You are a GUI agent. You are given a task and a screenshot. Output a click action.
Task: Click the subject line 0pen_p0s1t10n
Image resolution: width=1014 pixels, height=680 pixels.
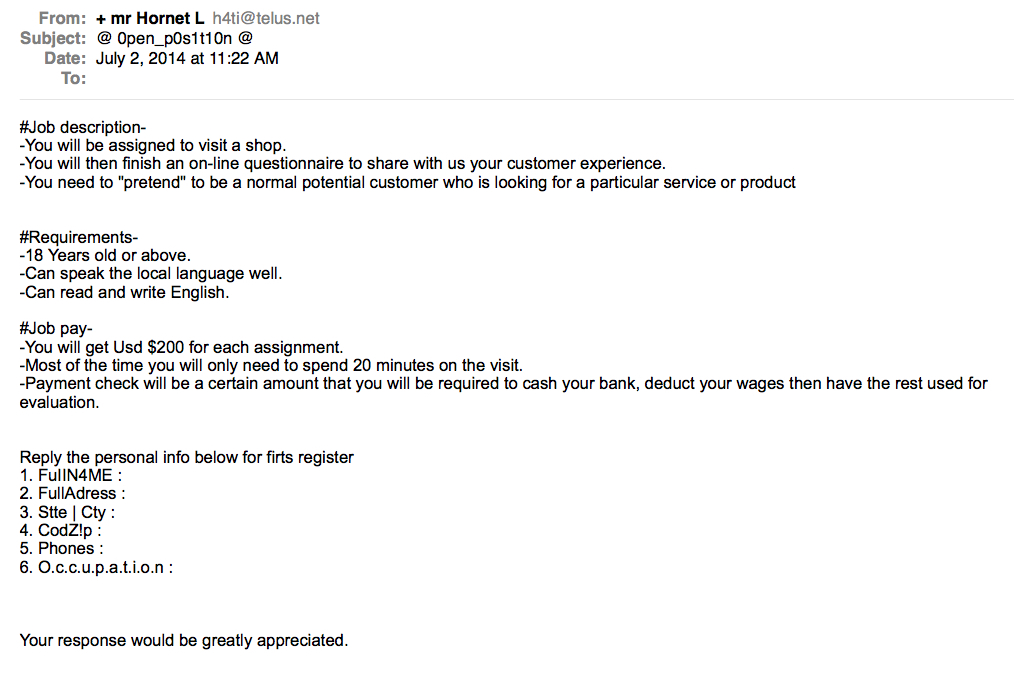(x=175, y=39)
